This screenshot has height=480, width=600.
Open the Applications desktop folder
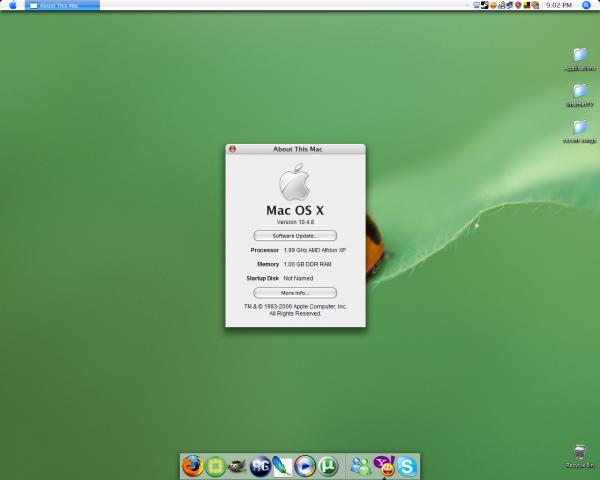(580, 59)
